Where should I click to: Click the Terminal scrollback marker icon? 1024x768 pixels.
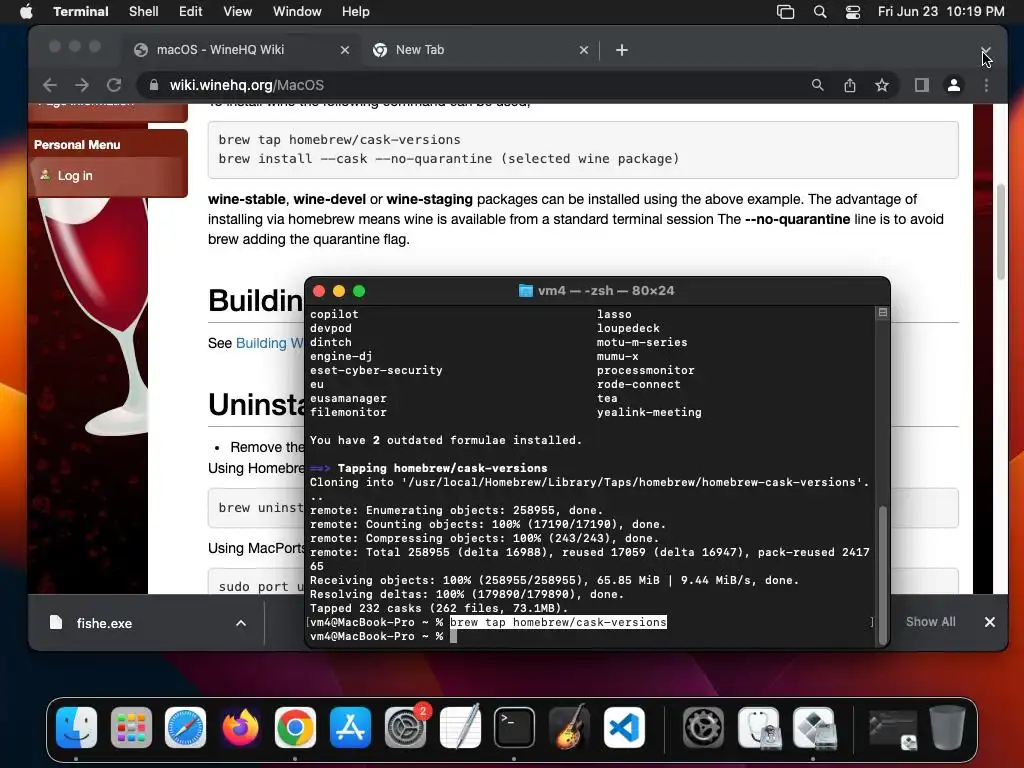pos(882,313)
